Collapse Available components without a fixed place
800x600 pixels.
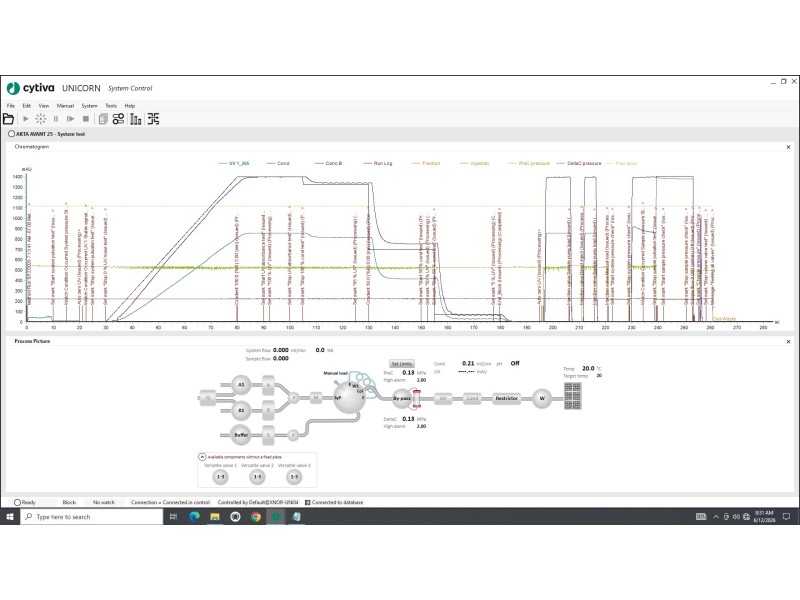pos(202,457)
